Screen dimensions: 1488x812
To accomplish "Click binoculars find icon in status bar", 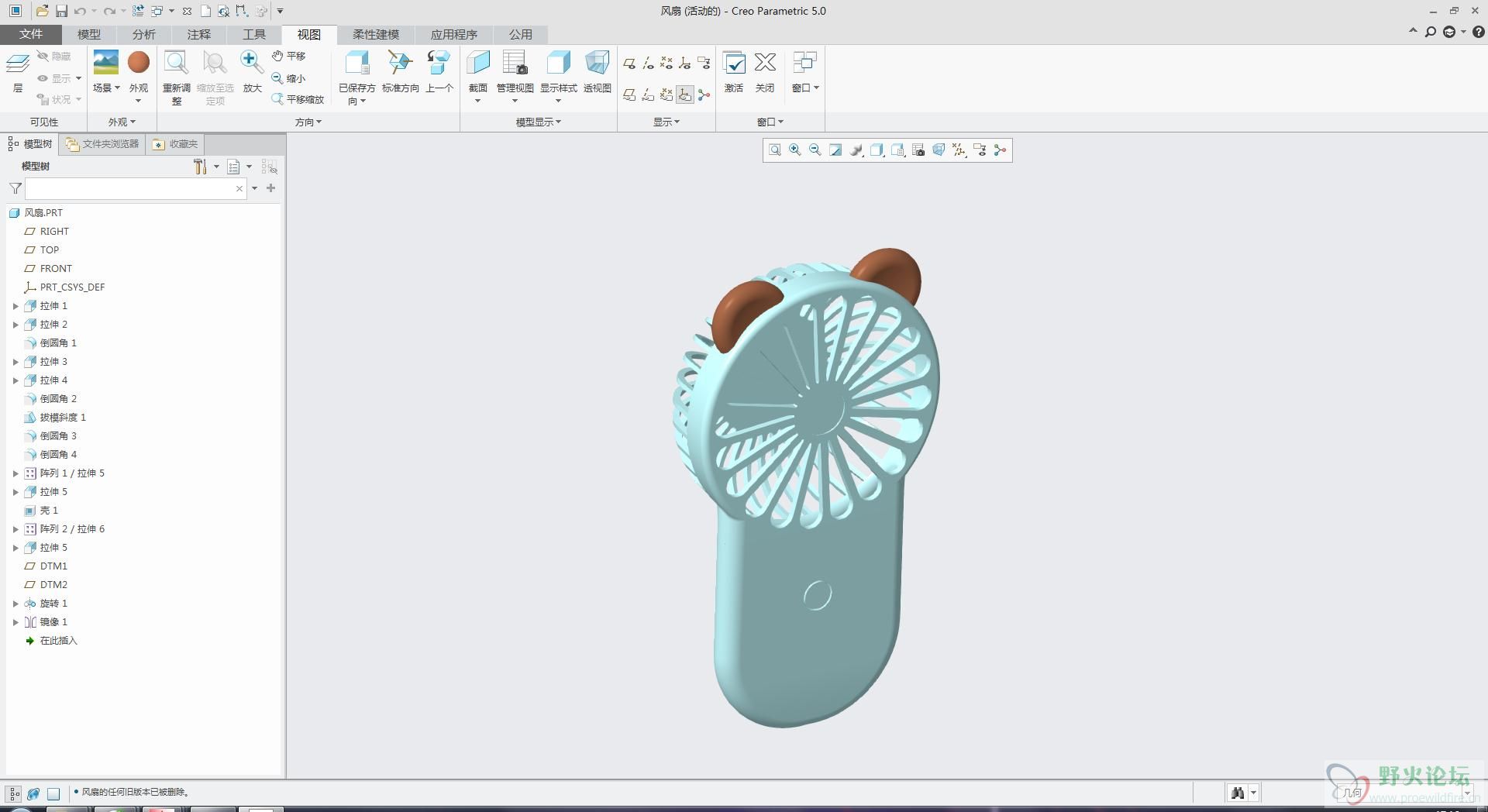I will coord(1237,793).
